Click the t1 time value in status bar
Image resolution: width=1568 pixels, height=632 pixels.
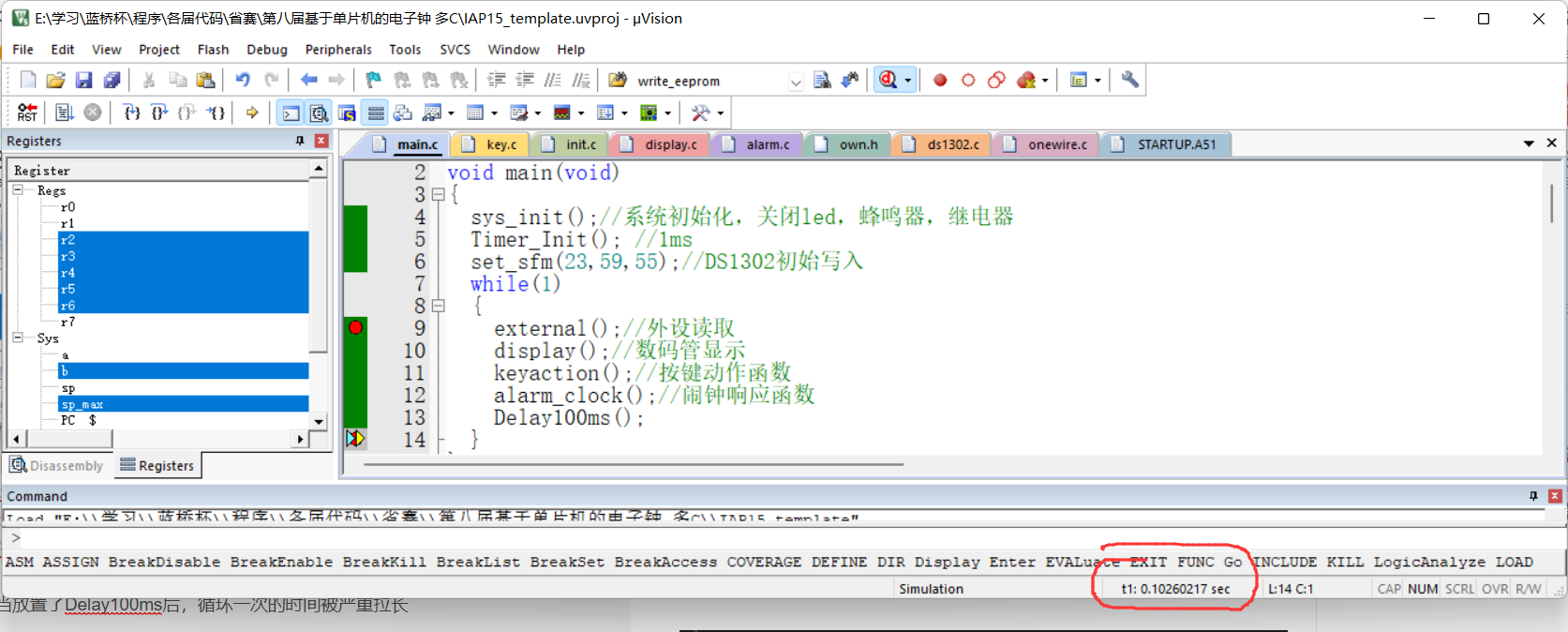coord(1175,589)
